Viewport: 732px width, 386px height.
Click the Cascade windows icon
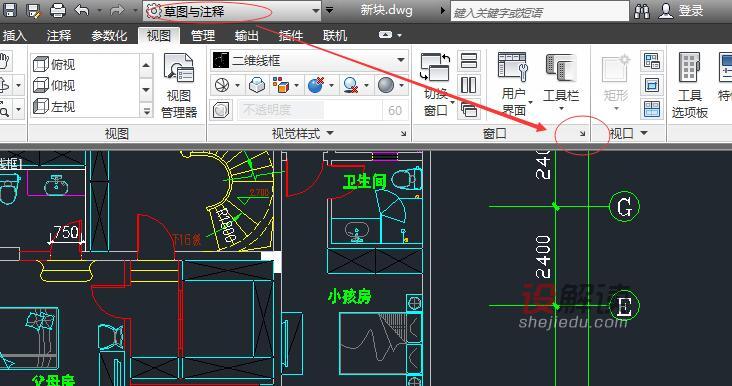pyautogui.click(x=469, y=110)
